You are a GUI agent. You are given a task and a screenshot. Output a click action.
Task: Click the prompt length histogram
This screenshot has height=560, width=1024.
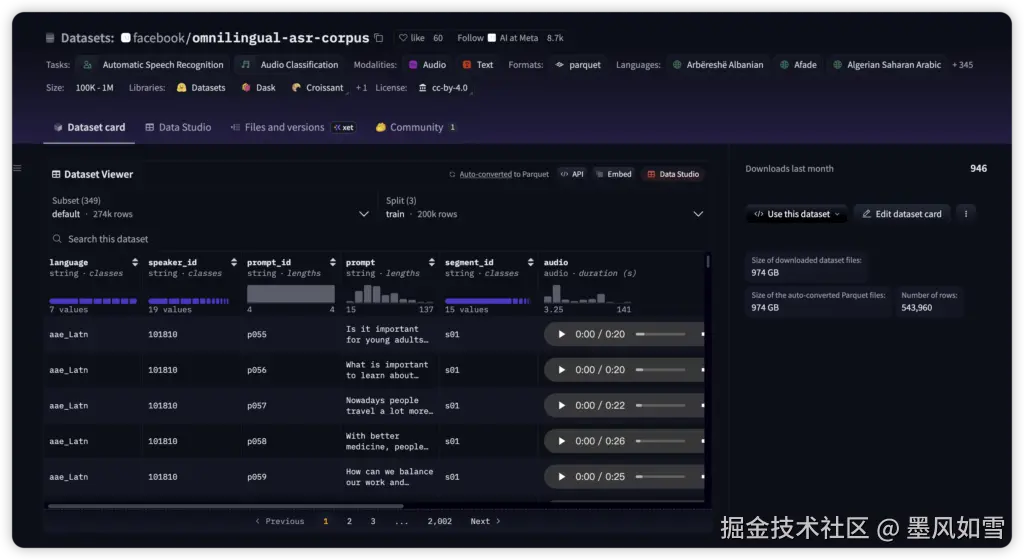[390, 294]
